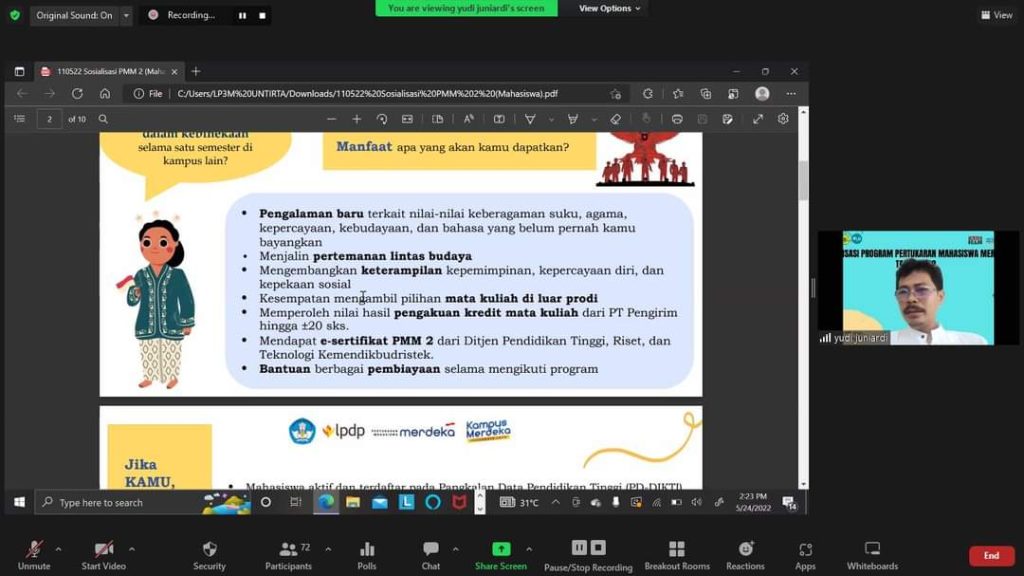Viewport: 1024px width, 576px height.
Task: Open Reactions
Action: coord(745,555)
